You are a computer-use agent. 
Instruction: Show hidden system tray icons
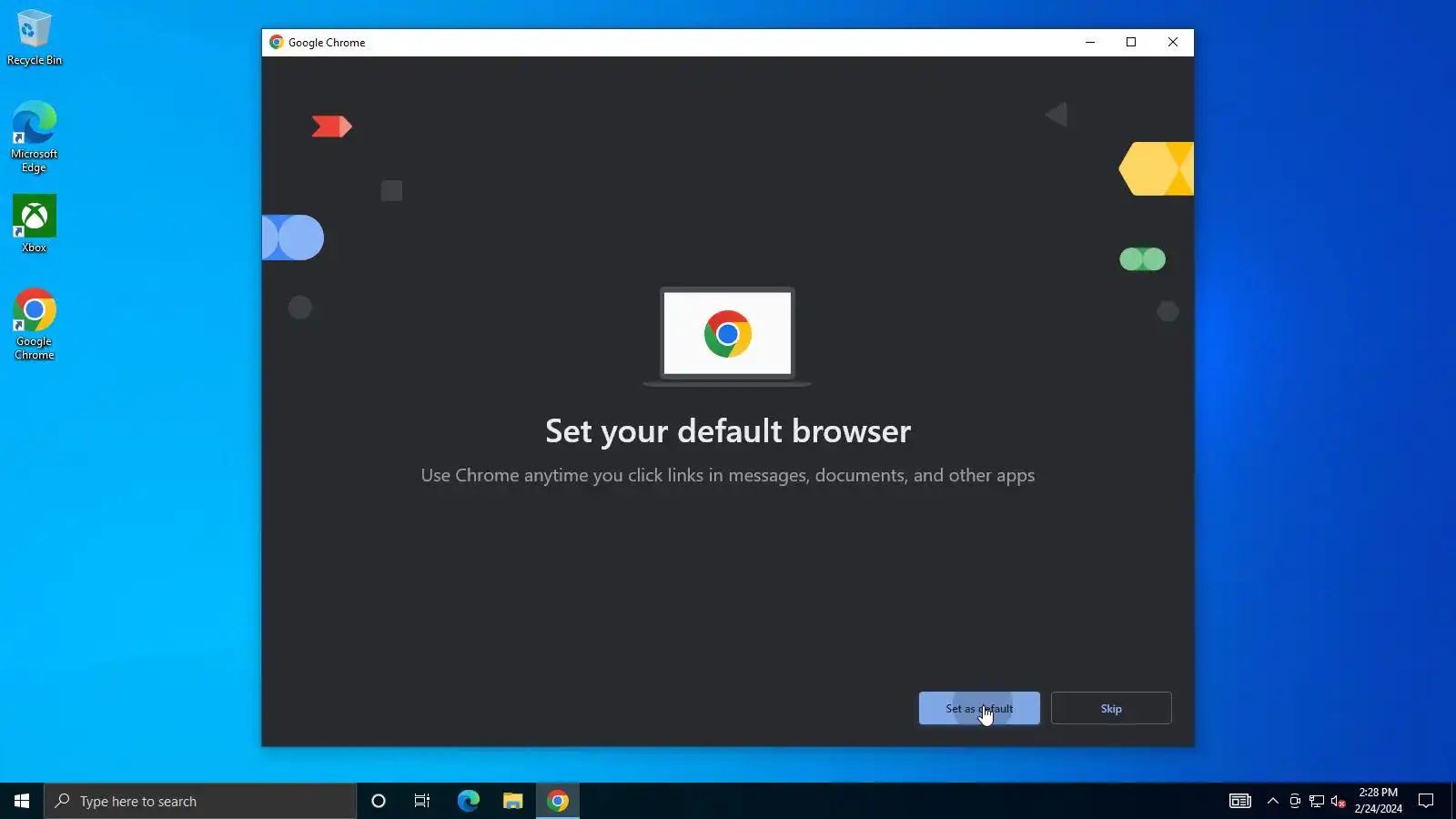[x=1273, y=801]
